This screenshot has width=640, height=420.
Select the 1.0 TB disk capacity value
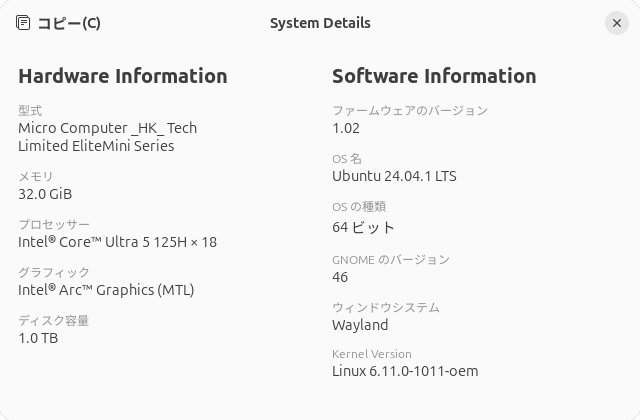click(38, 338)
